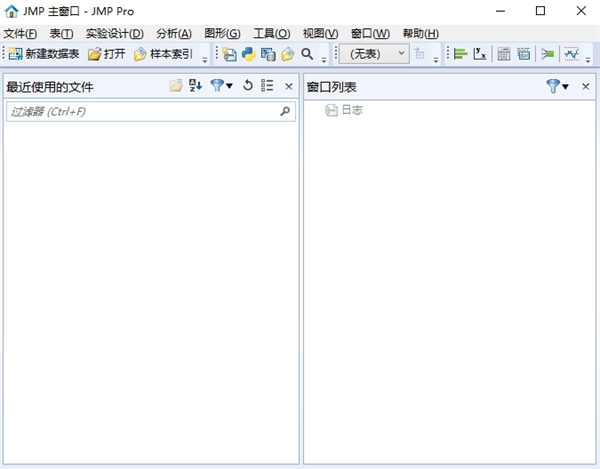Screen dimensions: 600x469
Task: Minimize the JMP main window
Action: click(500, 11)
